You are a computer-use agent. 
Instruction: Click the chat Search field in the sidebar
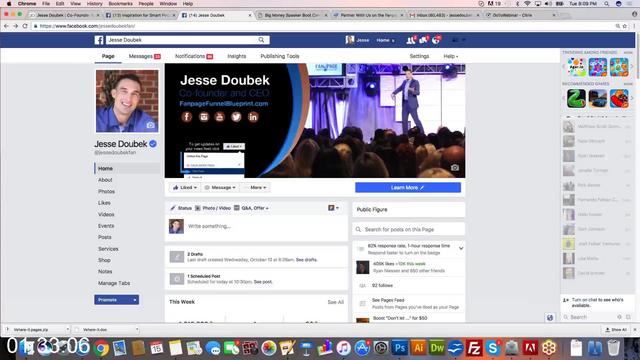(589, 317)
